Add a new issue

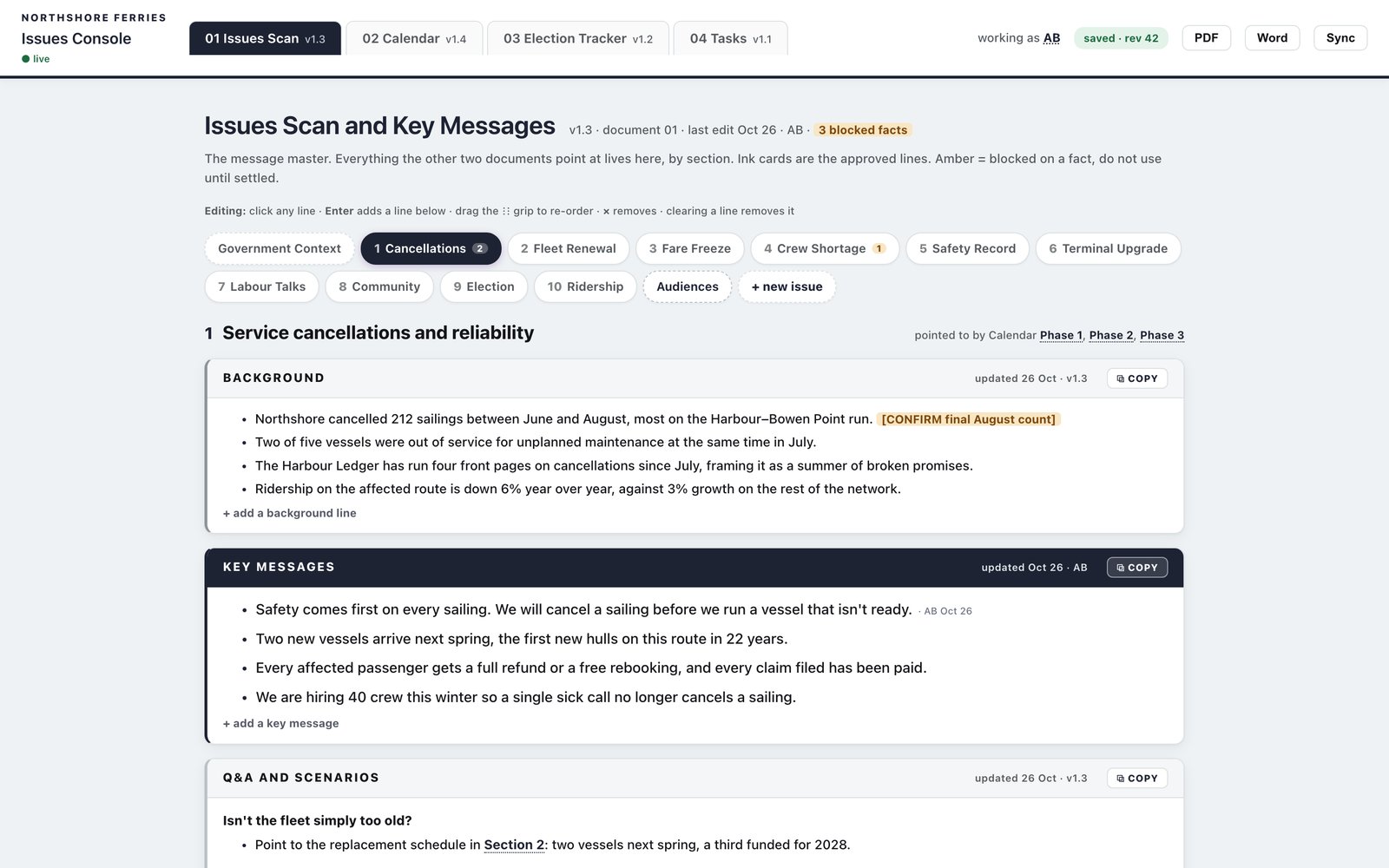(787, 286)
